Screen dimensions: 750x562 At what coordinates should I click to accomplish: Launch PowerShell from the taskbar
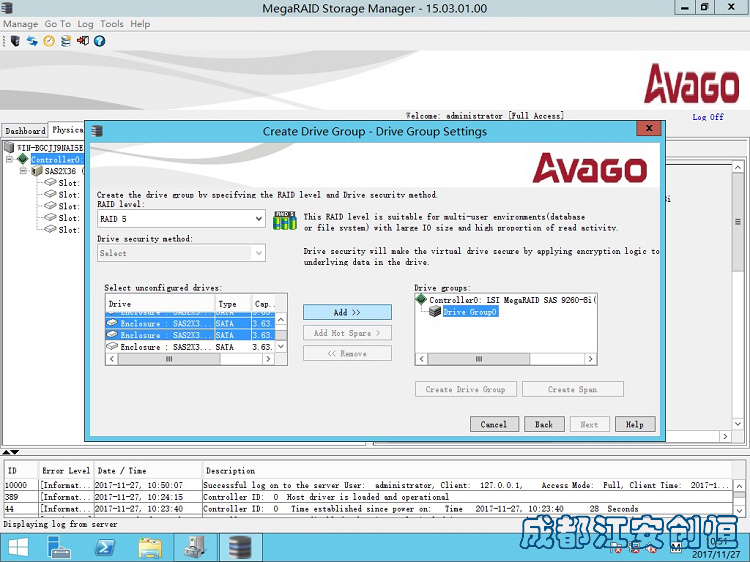105,547
